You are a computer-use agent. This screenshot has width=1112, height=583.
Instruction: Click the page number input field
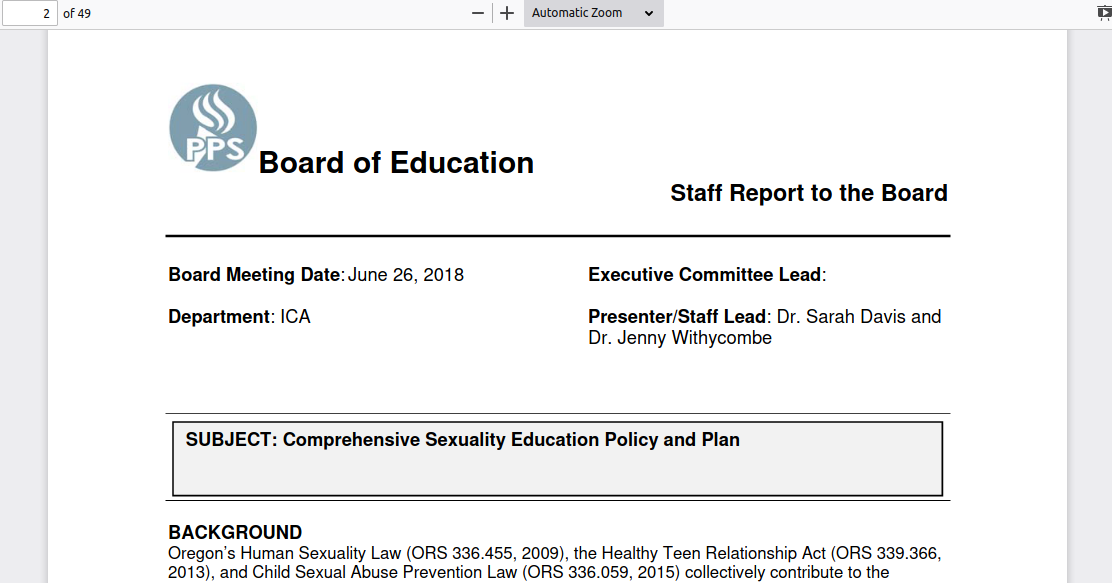[x=30, y=13]
